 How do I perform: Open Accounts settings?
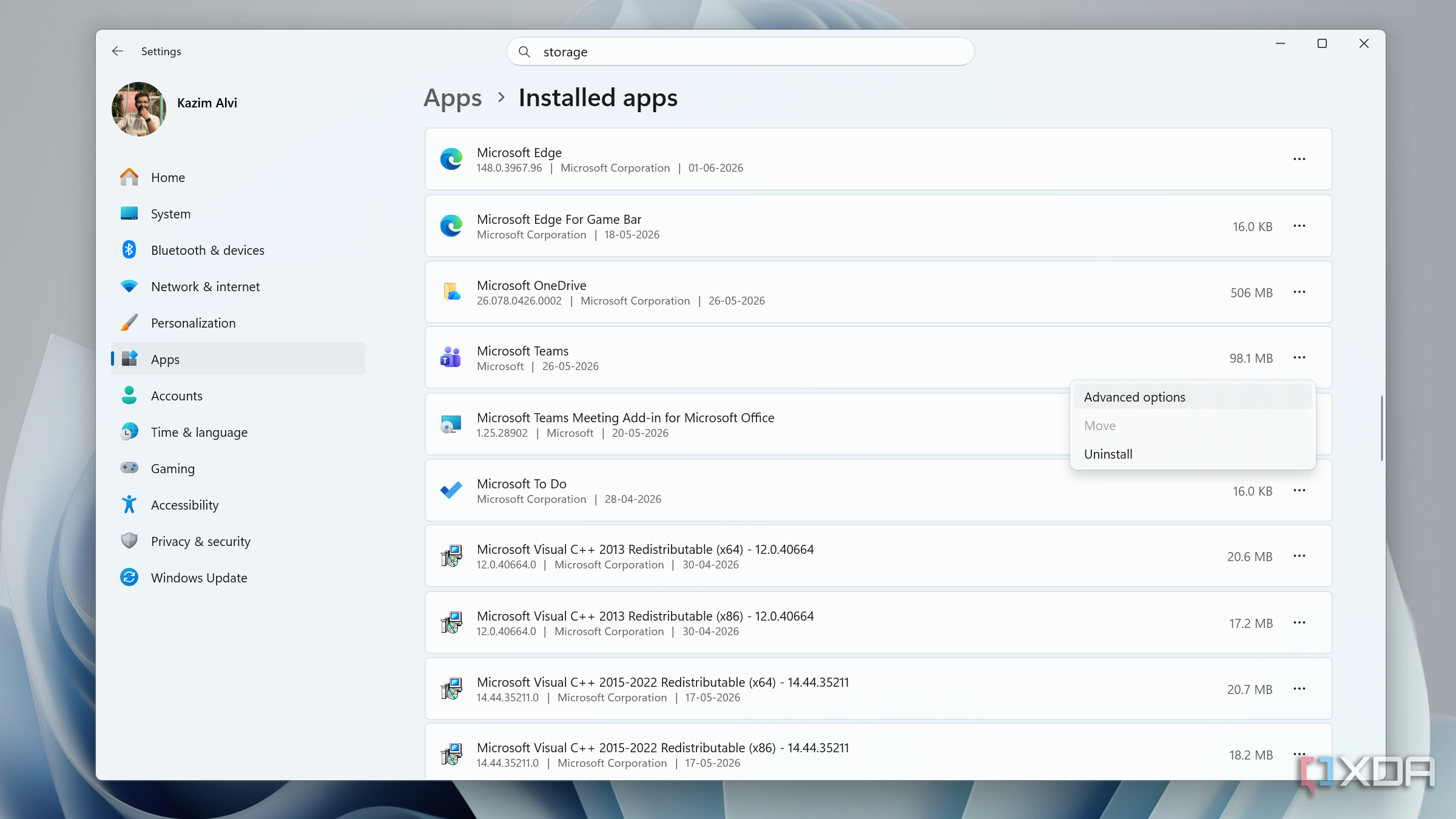238,396
